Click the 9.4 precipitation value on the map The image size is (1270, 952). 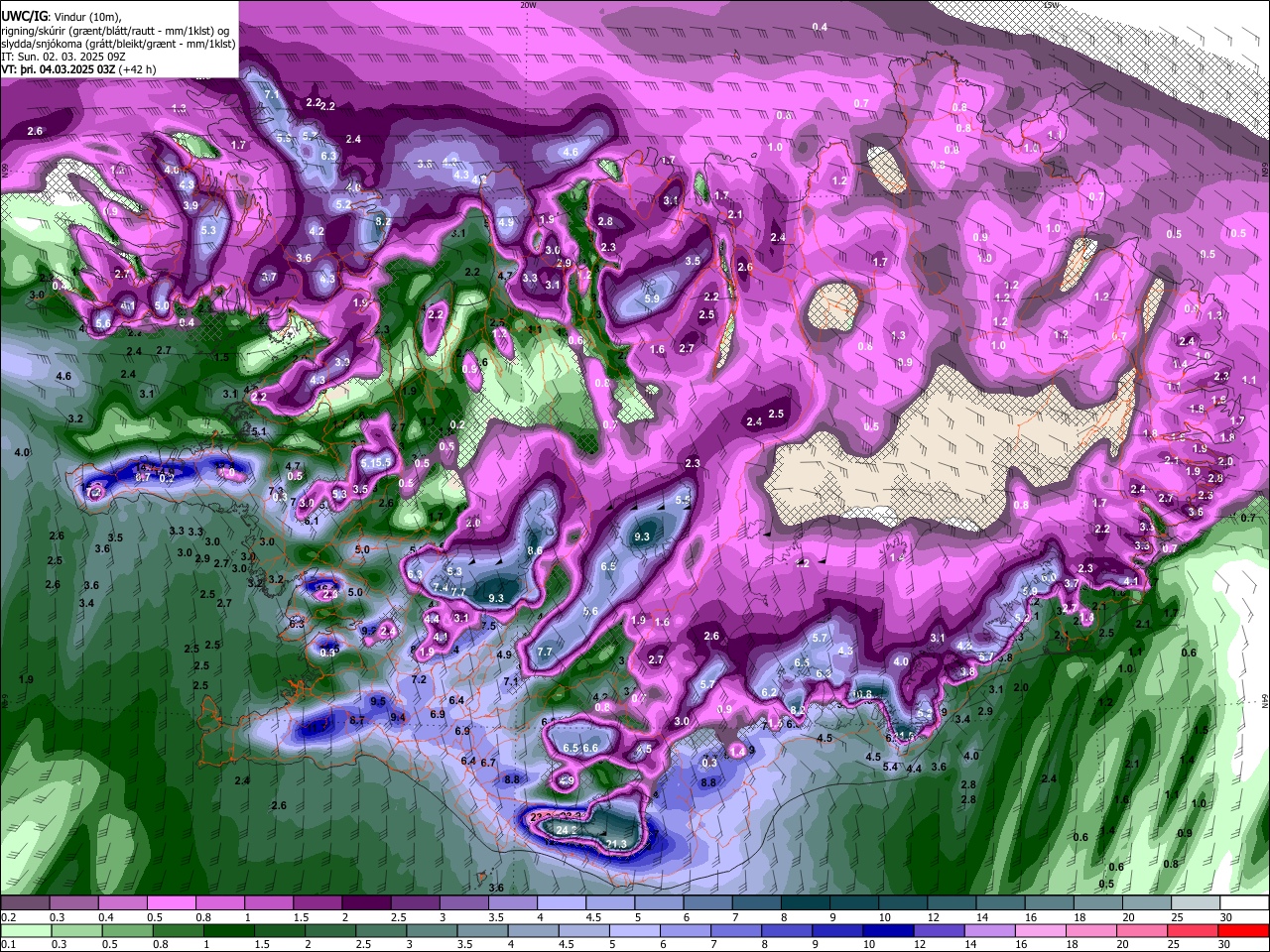click(x=398, y=717)
